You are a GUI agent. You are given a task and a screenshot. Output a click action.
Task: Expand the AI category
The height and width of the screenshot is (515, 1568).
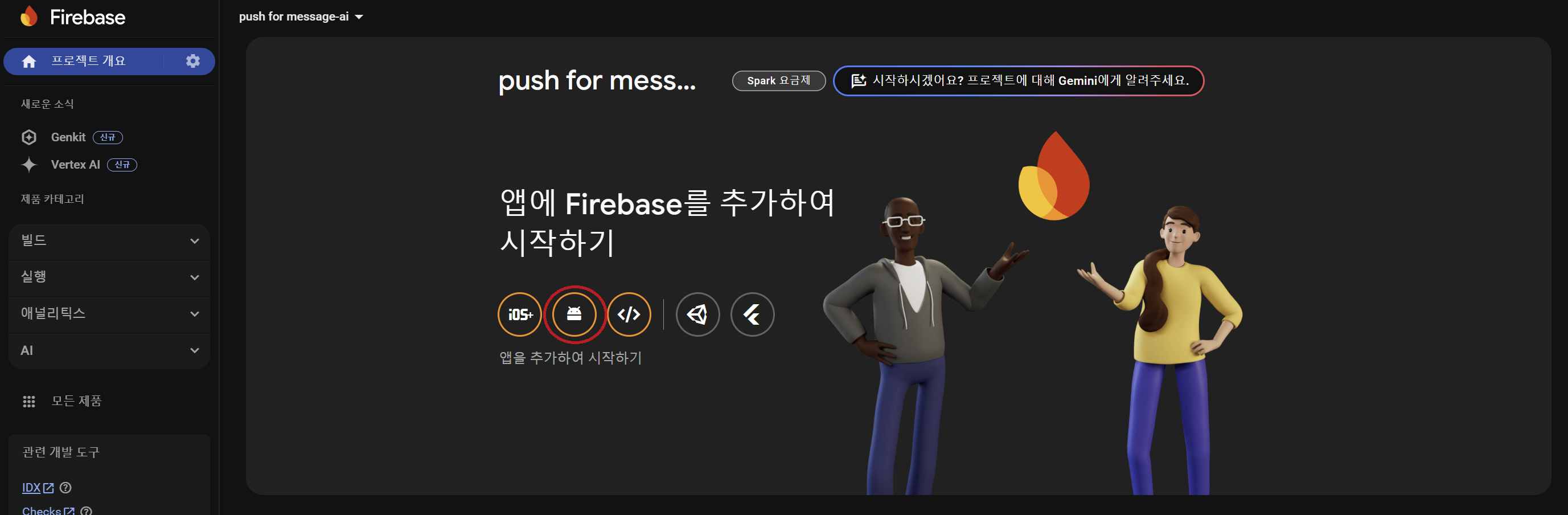109,350
